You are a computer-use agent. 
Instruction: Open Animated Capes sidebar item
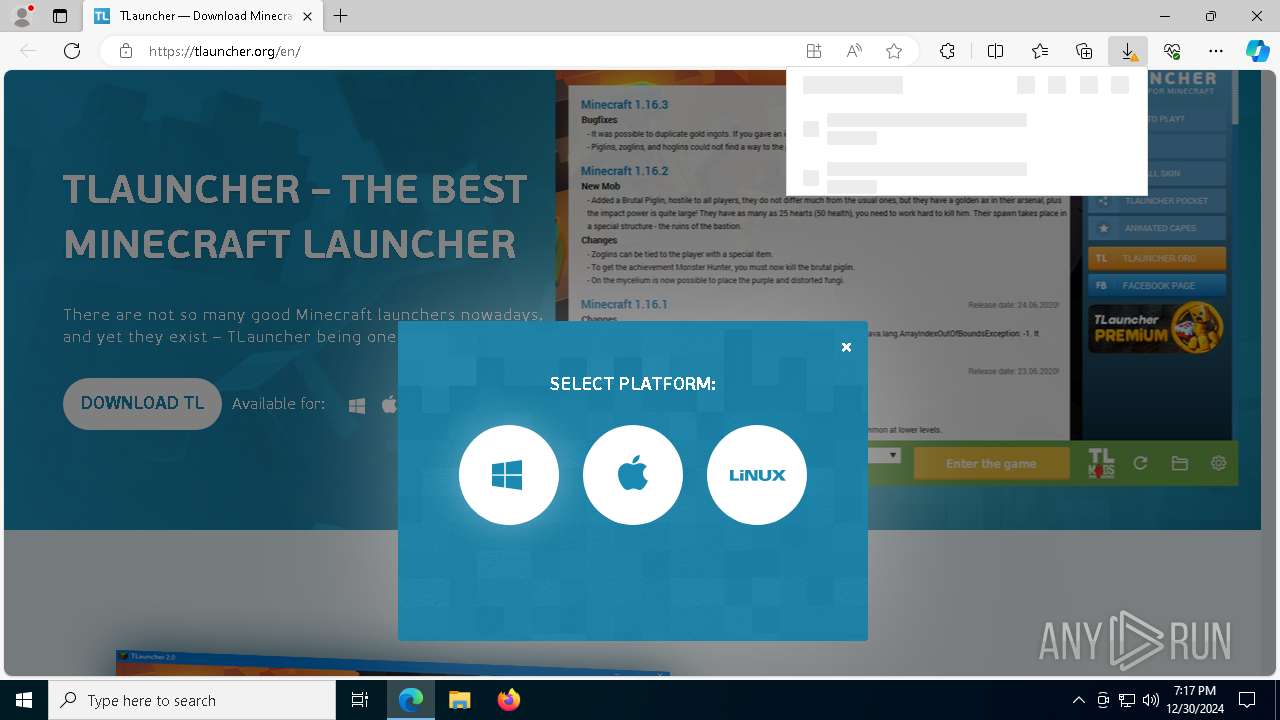tap(1157, 228)
